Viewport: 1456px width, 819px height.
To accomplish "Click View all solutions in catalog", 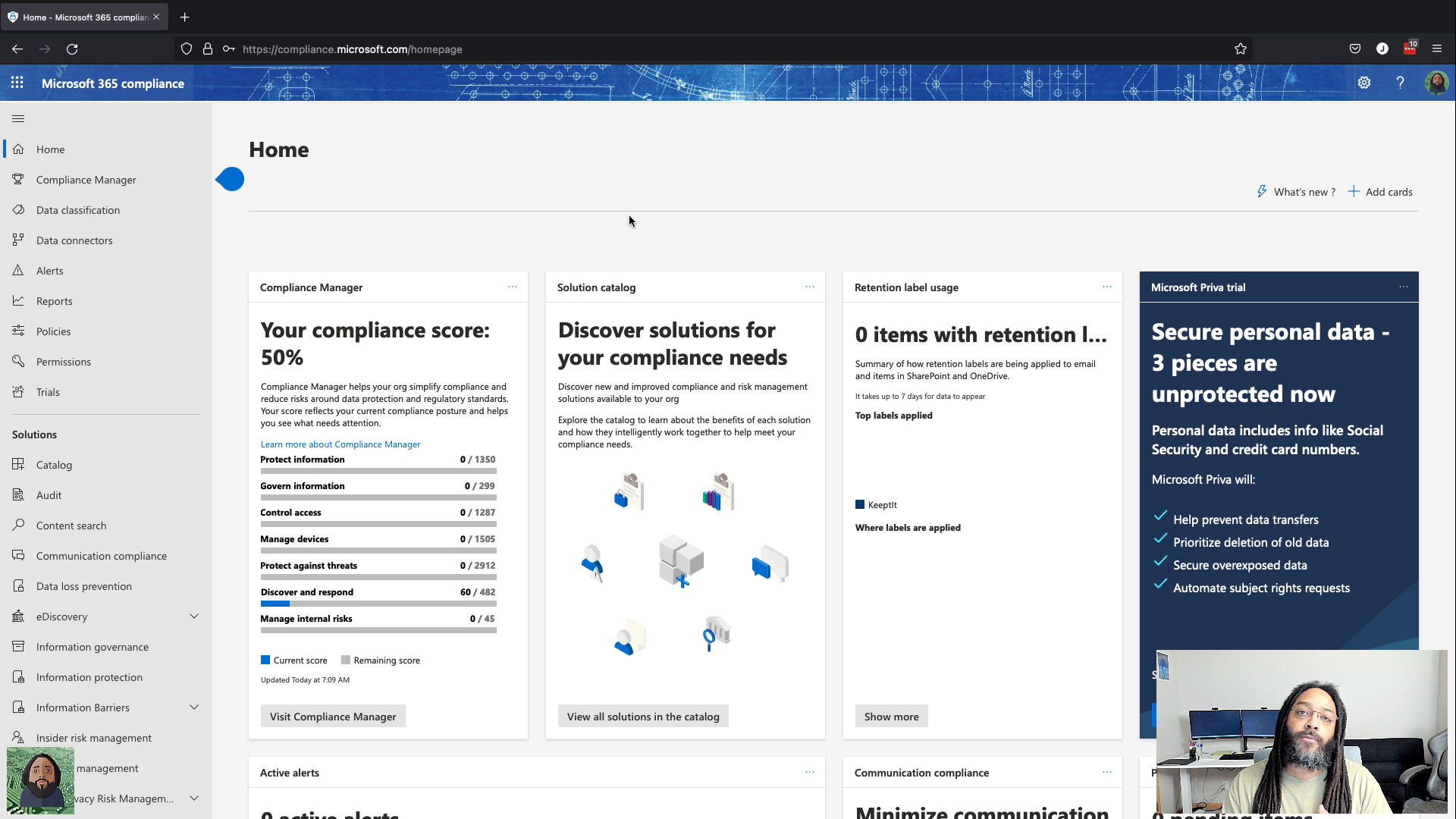I will [x=643, y=716].
